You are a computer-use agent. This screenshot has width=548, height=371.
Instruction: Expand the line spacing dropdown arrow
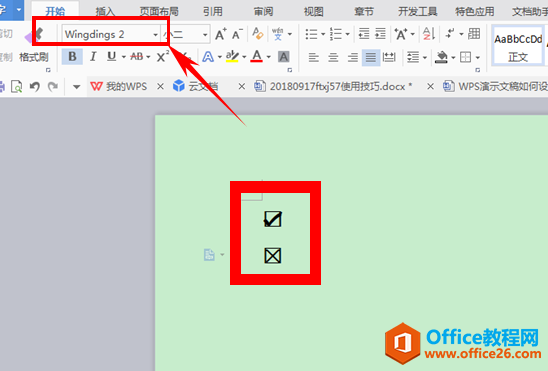[425, 57]
